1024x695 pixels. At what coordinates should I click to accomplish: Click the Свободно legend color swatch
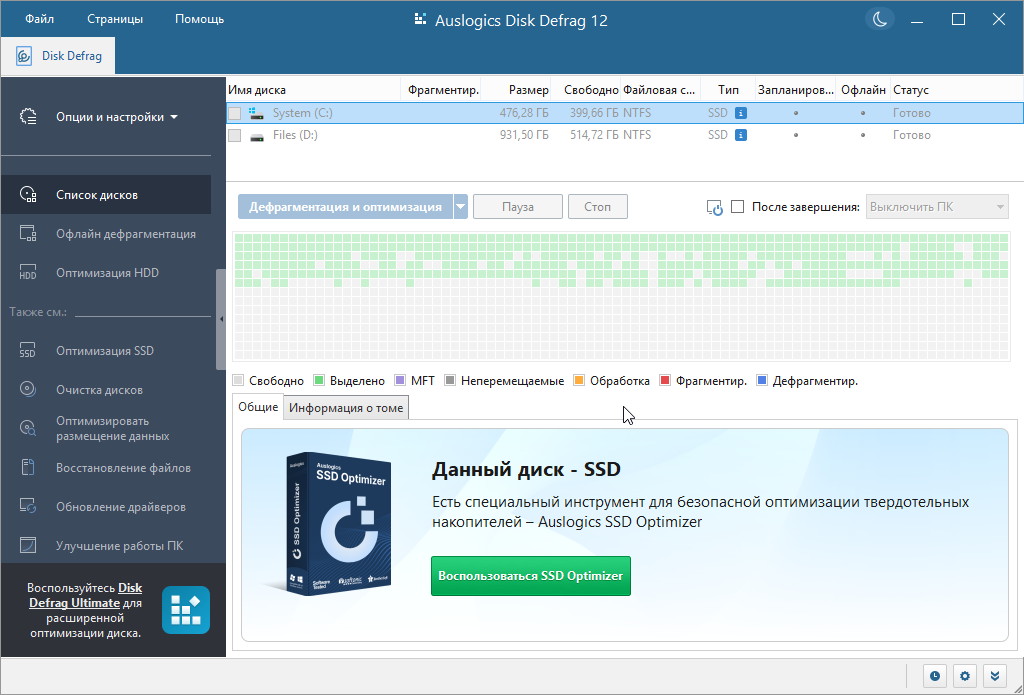click(x=238, y=381)
